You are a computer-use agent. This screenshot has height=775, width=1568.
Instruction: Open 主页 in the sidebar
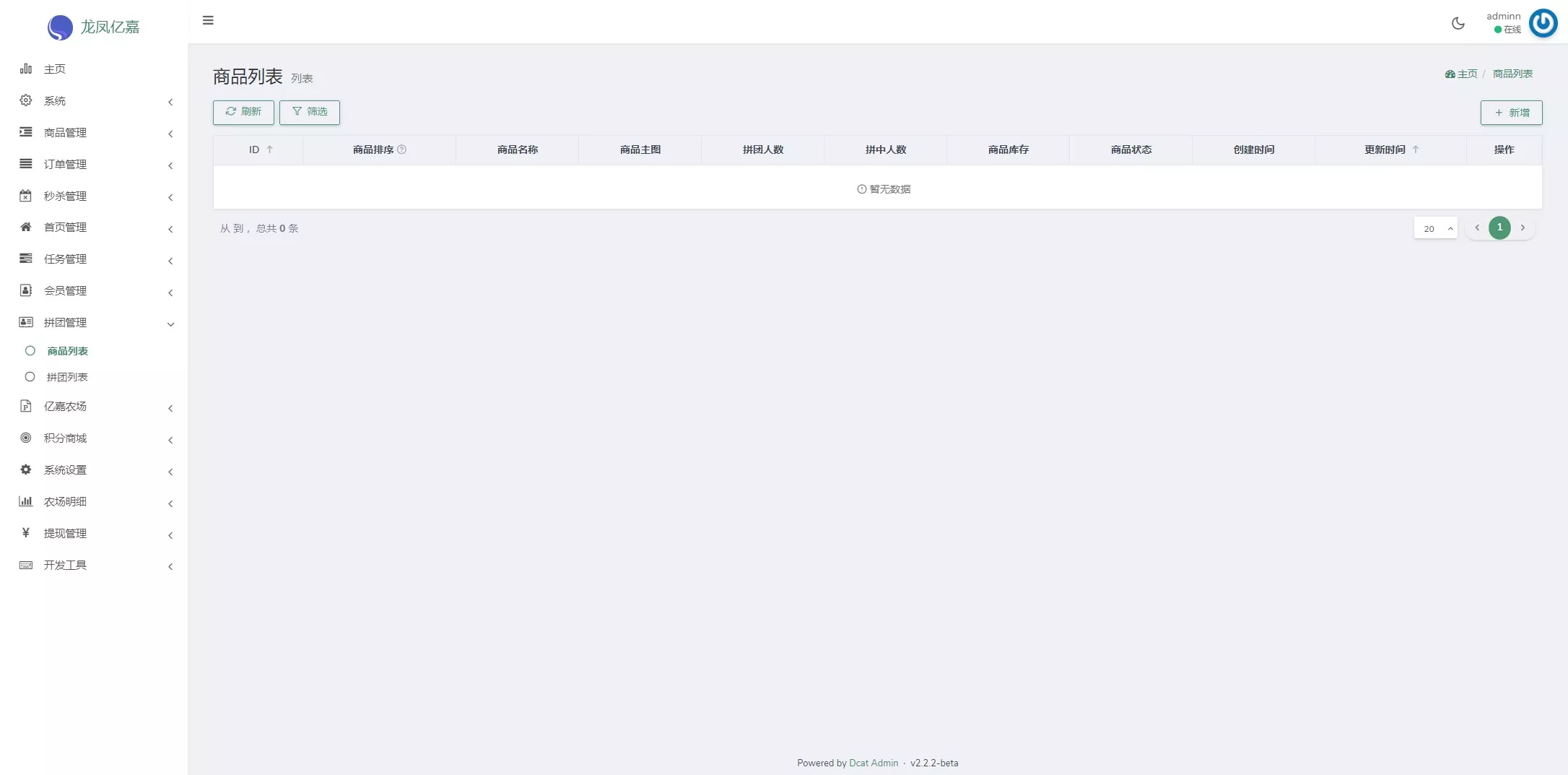click(54, 69)
